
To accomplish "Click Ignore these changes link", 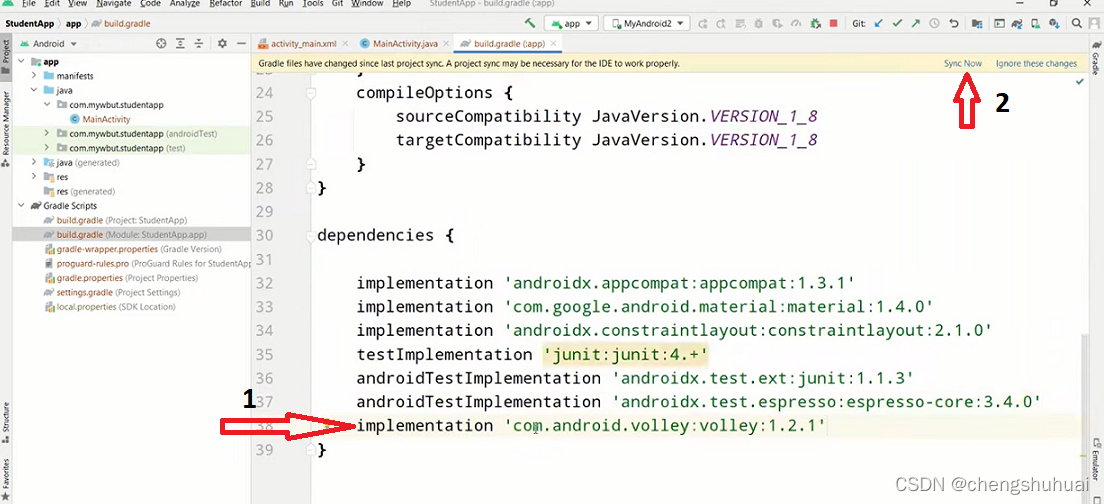I will 1036,63.
